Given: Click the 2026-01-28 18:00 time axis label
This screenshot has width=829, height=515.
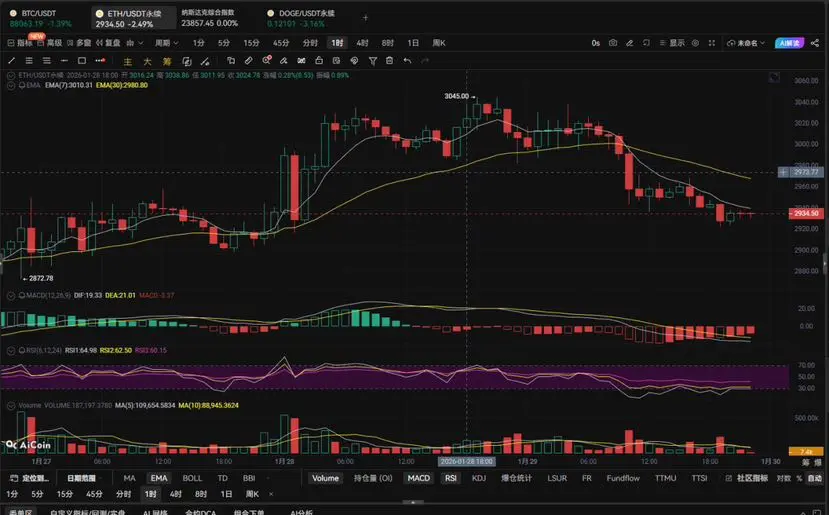Looking at the screenshot, I should tap(466, 461).
